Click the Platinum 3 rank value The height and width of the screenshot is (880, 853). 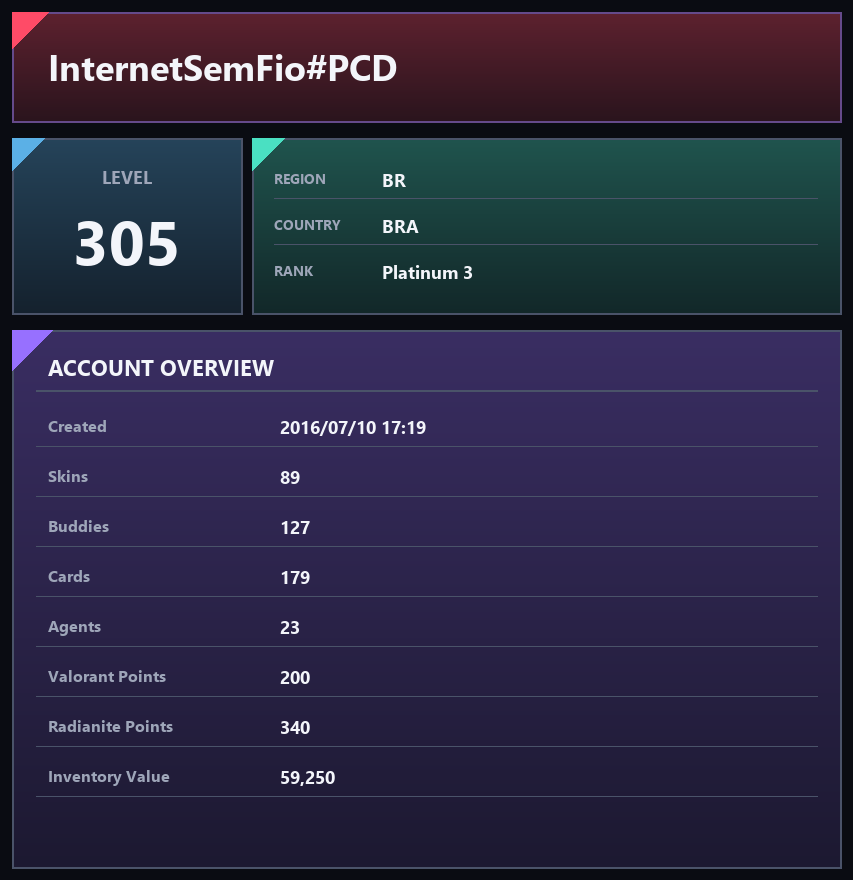point(428,273)
